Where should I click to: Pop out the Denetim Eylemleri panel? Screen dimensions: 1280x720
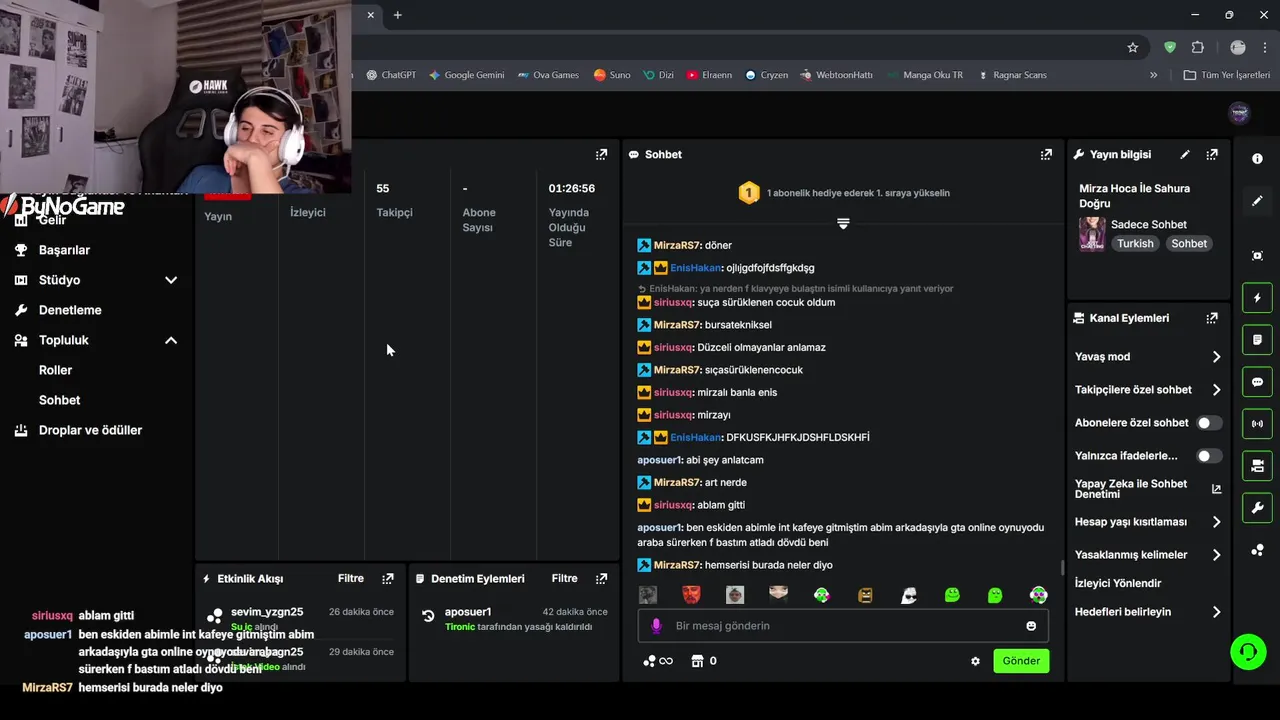(x=601, y=578)
